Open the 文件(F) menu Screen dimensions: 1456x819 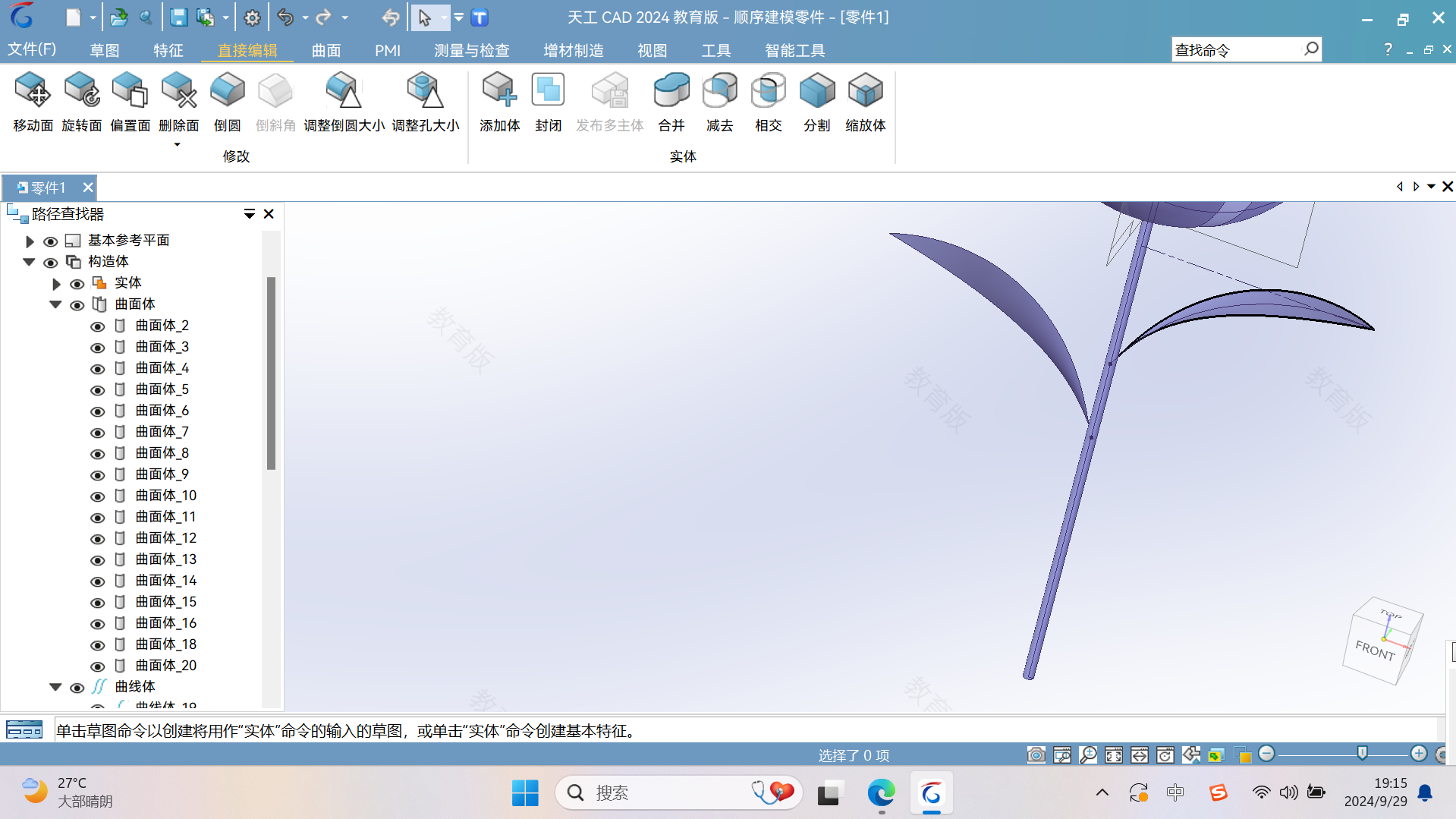pos(32,49)
